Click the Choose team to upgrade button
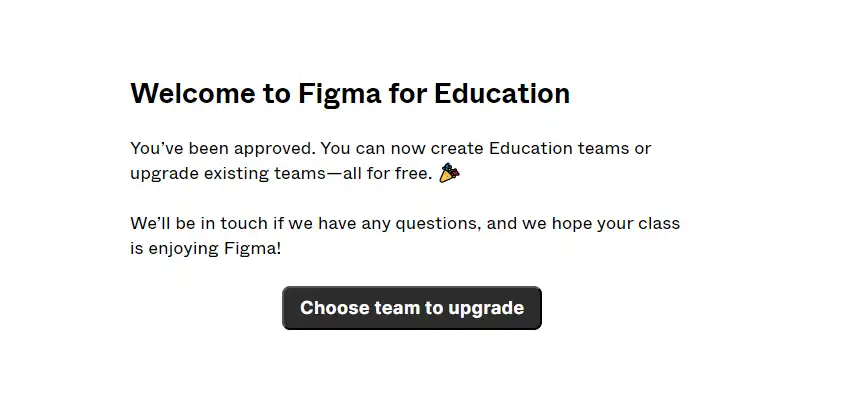The height and width of the screenshot is (398, 843). coord(412,308)
